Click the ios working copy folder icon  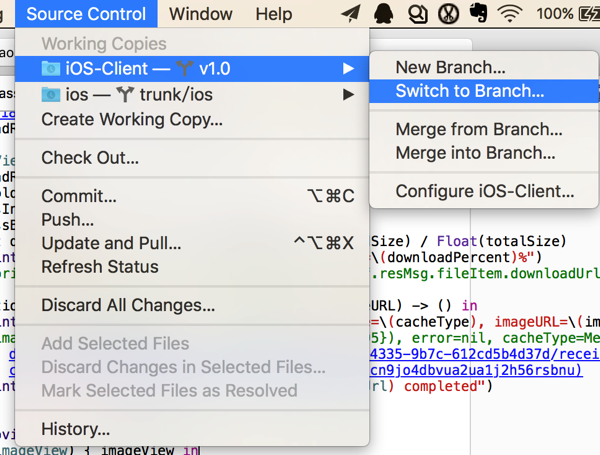[x=51, y=95]
